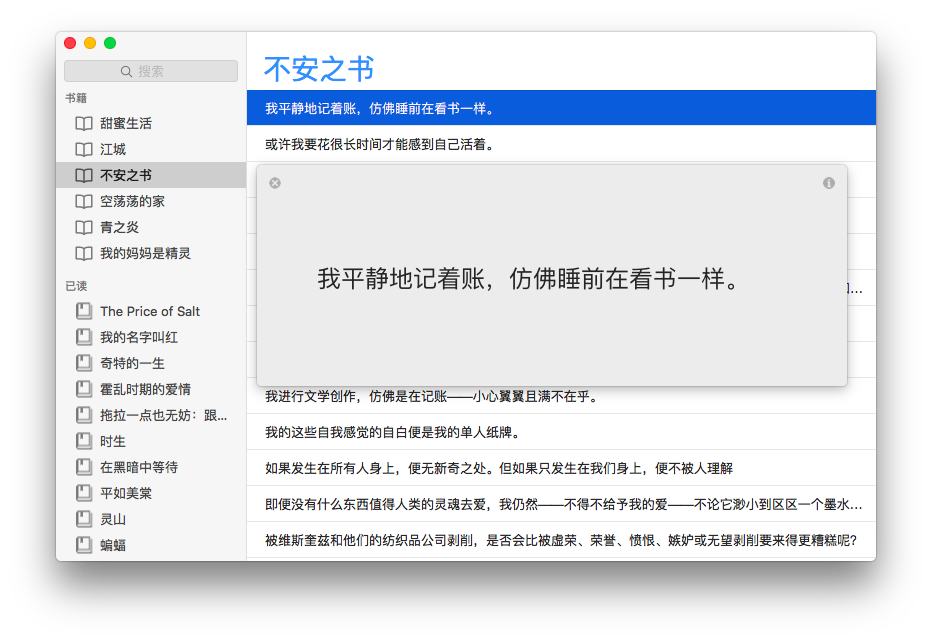Click the quote starting with 被维斯奎兹和他们的纺织品公司
The width and height of the screenshot is (932, 641).
561,540
